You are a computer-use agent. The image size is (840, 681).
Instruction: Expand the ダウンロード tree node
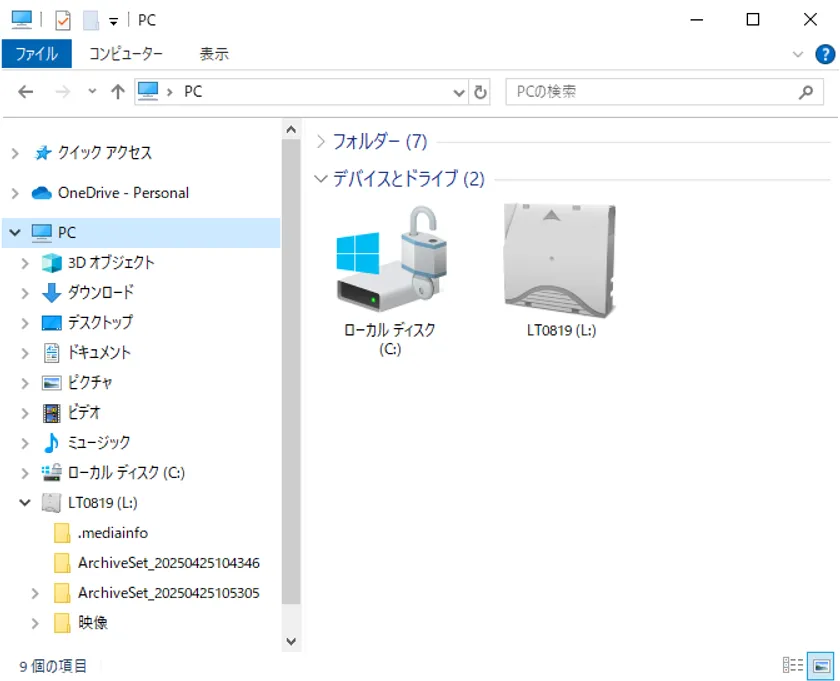[x=25, y=293]
